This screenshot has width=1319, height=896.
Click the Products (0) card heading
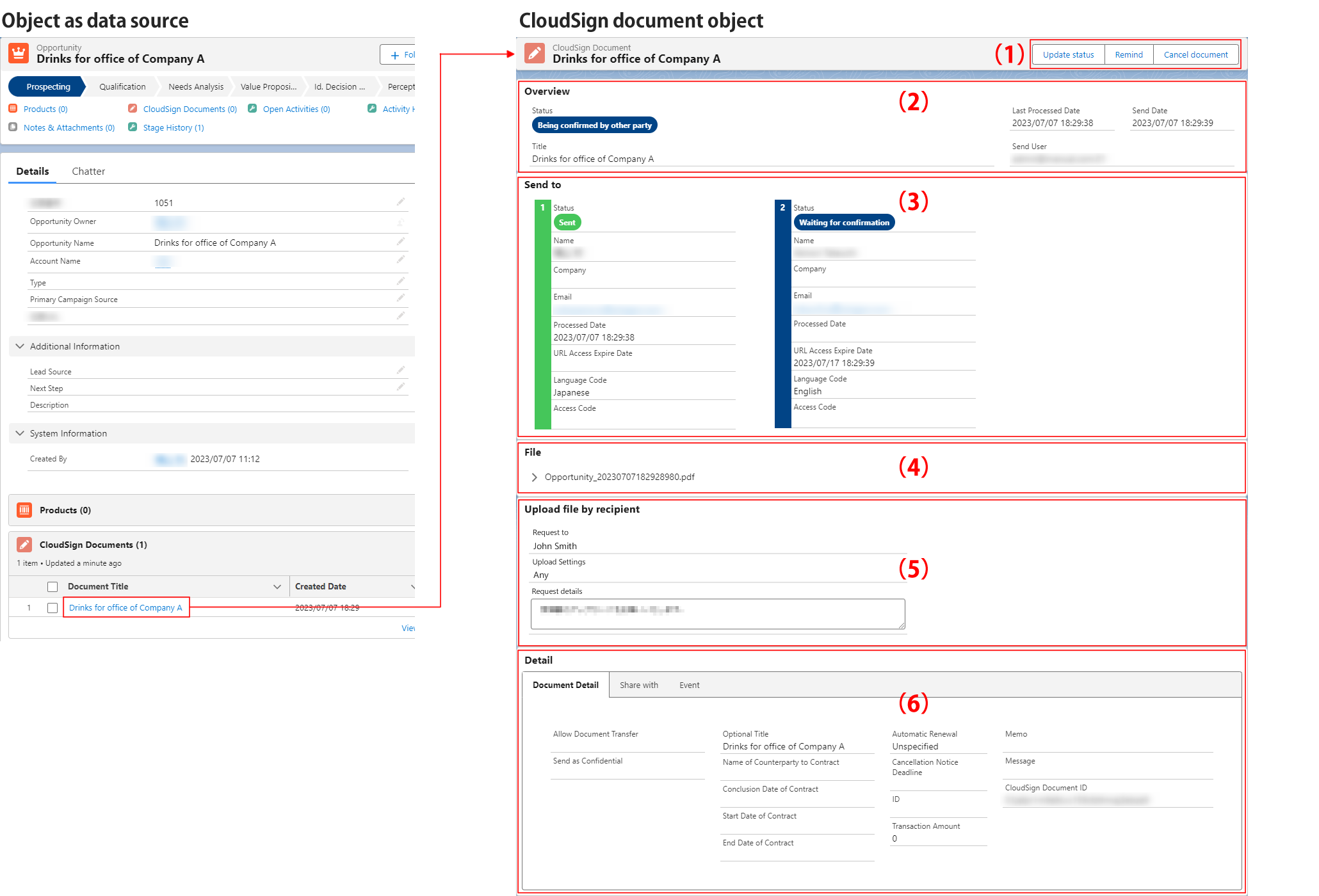point(65,510)
